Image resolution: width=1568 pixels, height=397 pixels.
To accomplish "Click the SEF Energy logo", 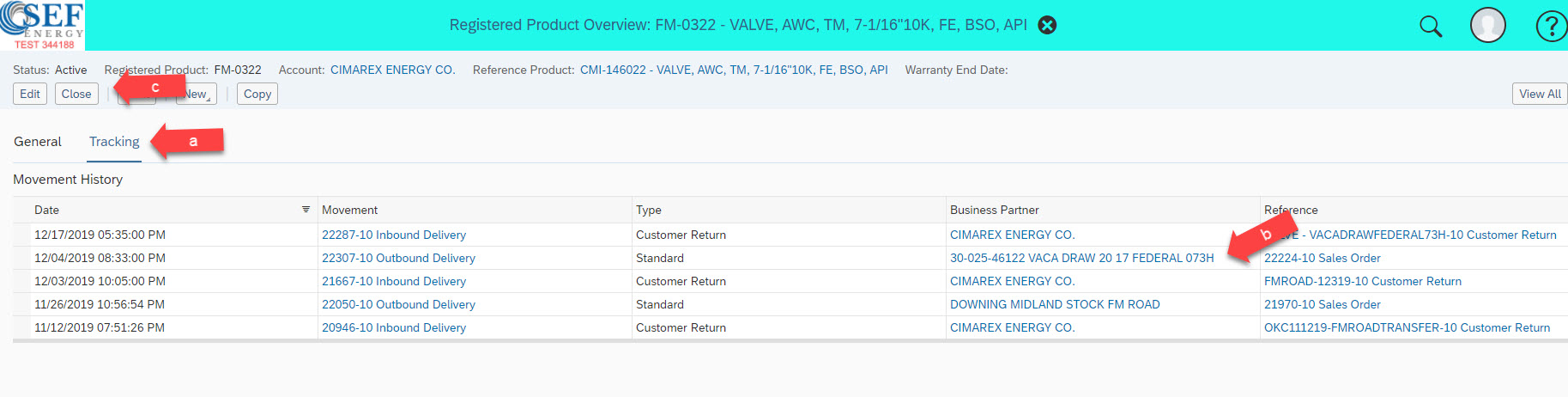I will click(42, 25).
